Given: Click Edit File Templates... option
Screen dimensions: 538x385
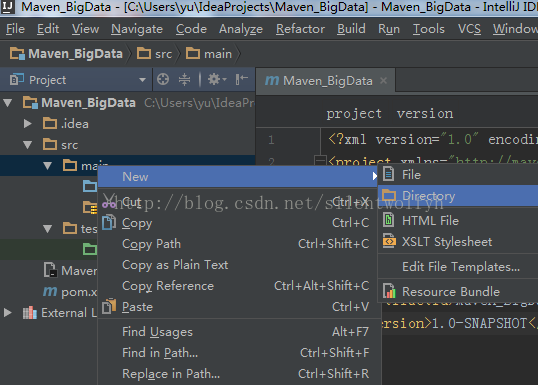Looking at the screenshot, I should point(461,267).
